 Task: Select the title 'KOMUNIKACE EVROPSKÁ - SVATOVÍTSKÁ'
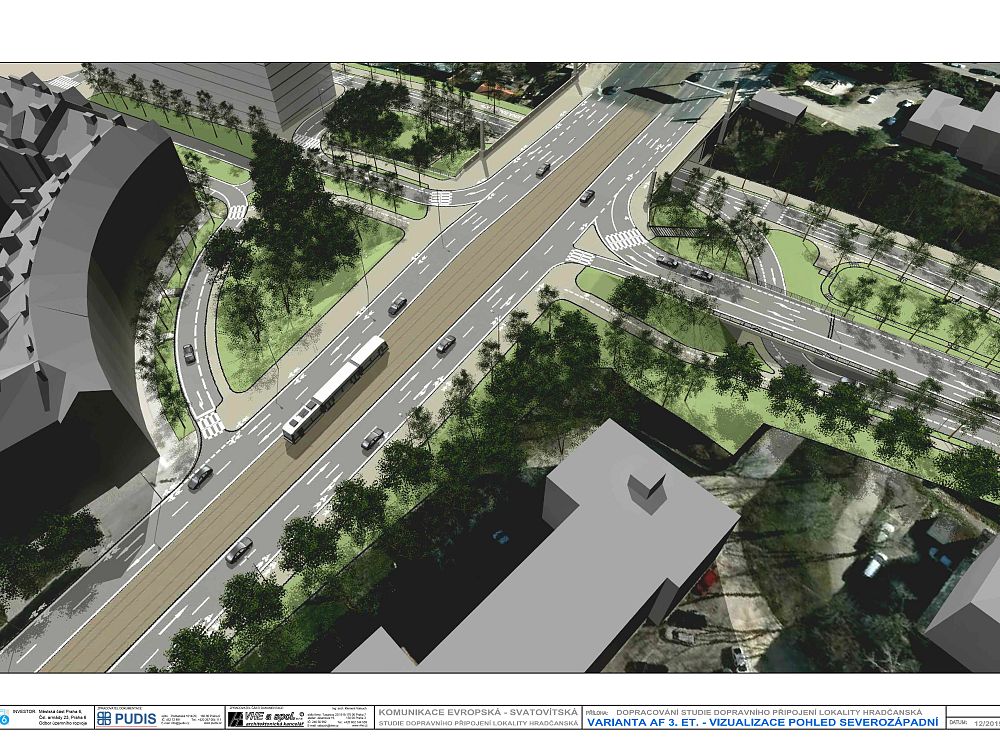(x=478, y=712)
